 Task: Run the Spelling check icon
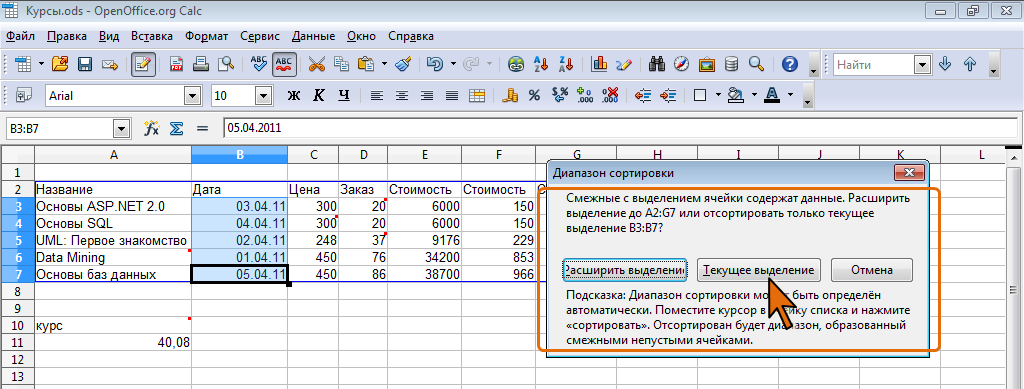coord(259,64)
